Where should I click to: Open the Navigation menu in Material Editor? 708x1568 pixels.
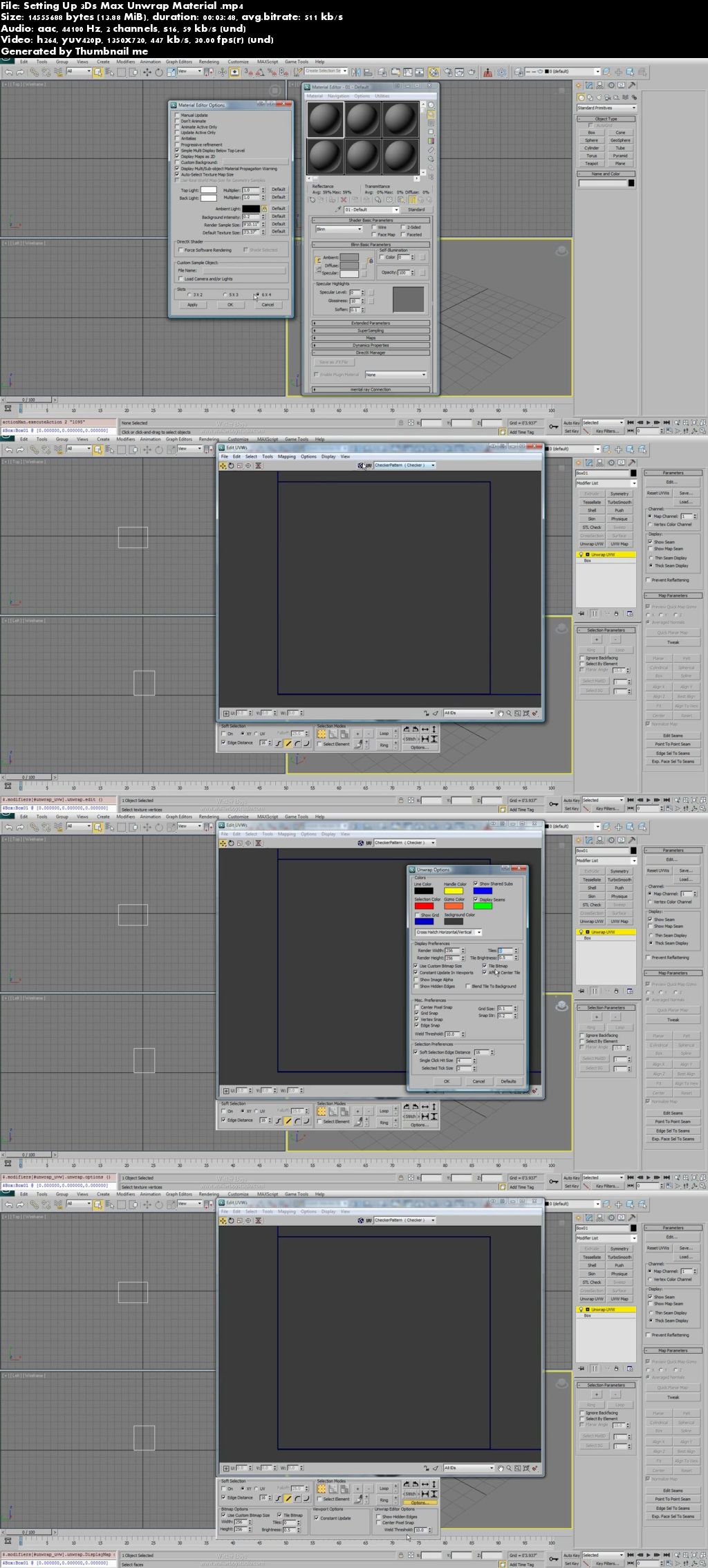click(x=338, y=96)
